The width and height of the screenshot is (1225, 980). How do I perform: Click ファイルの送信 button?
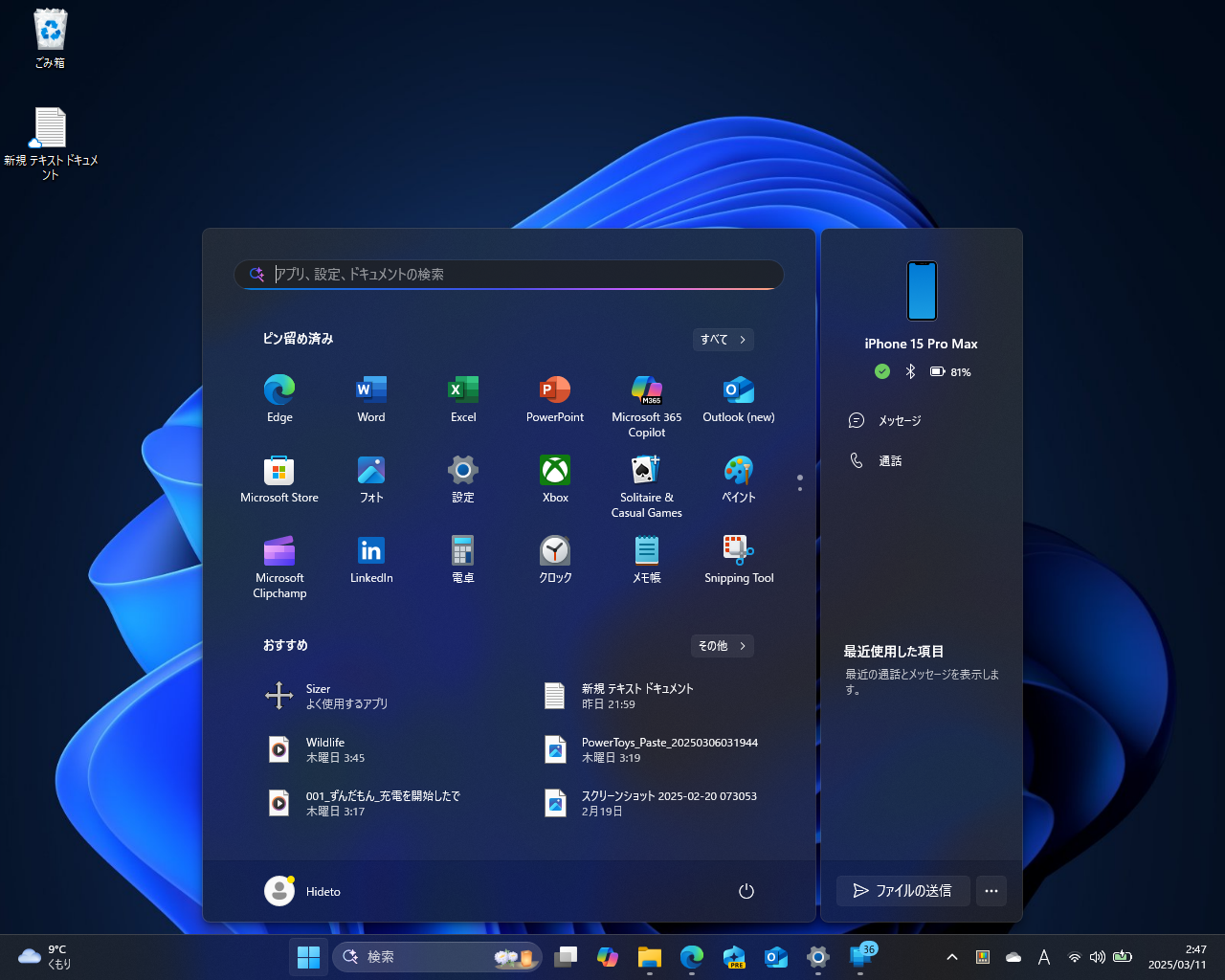tap(902, 891)
